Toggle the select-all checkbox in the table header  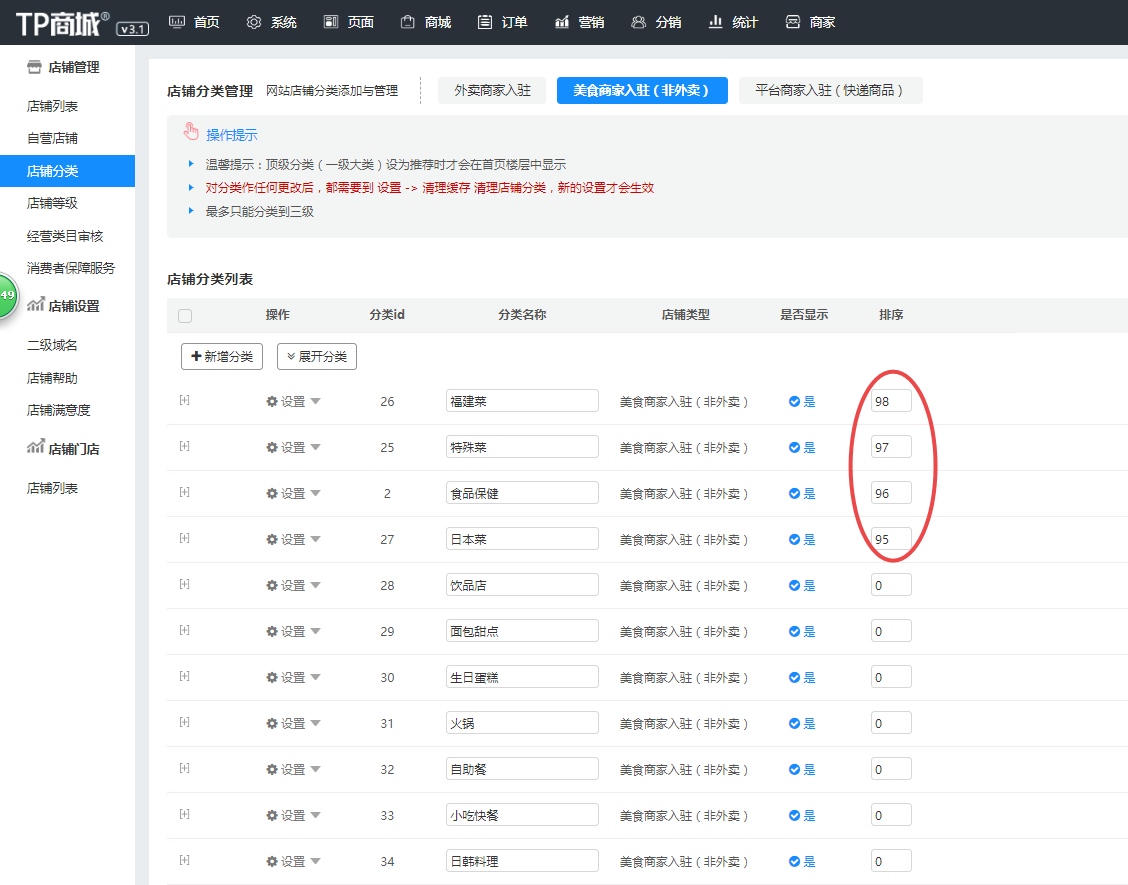pos(185,316)
